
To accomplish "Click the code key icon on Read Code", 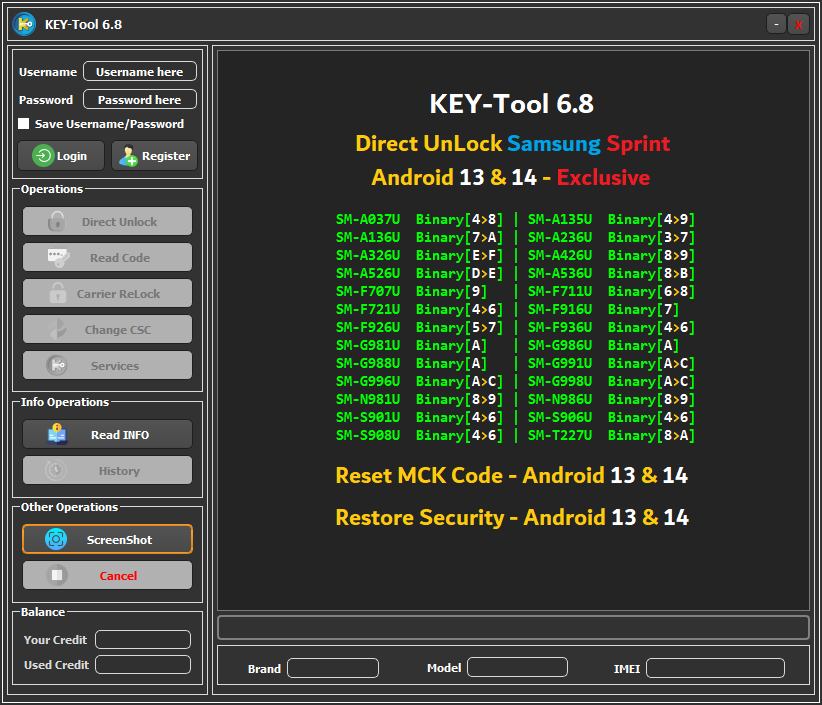I will pyautogui.click(x=58, y=258).
